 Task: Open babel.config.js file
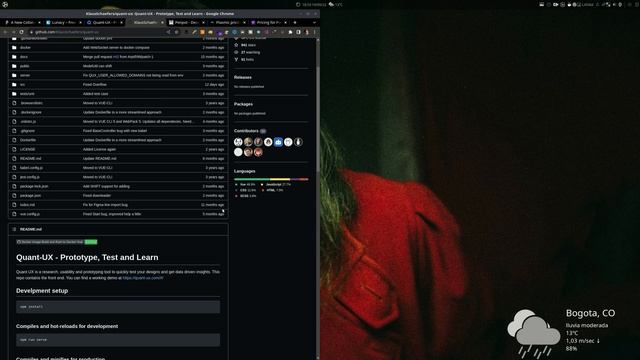(x=31, y=168)
